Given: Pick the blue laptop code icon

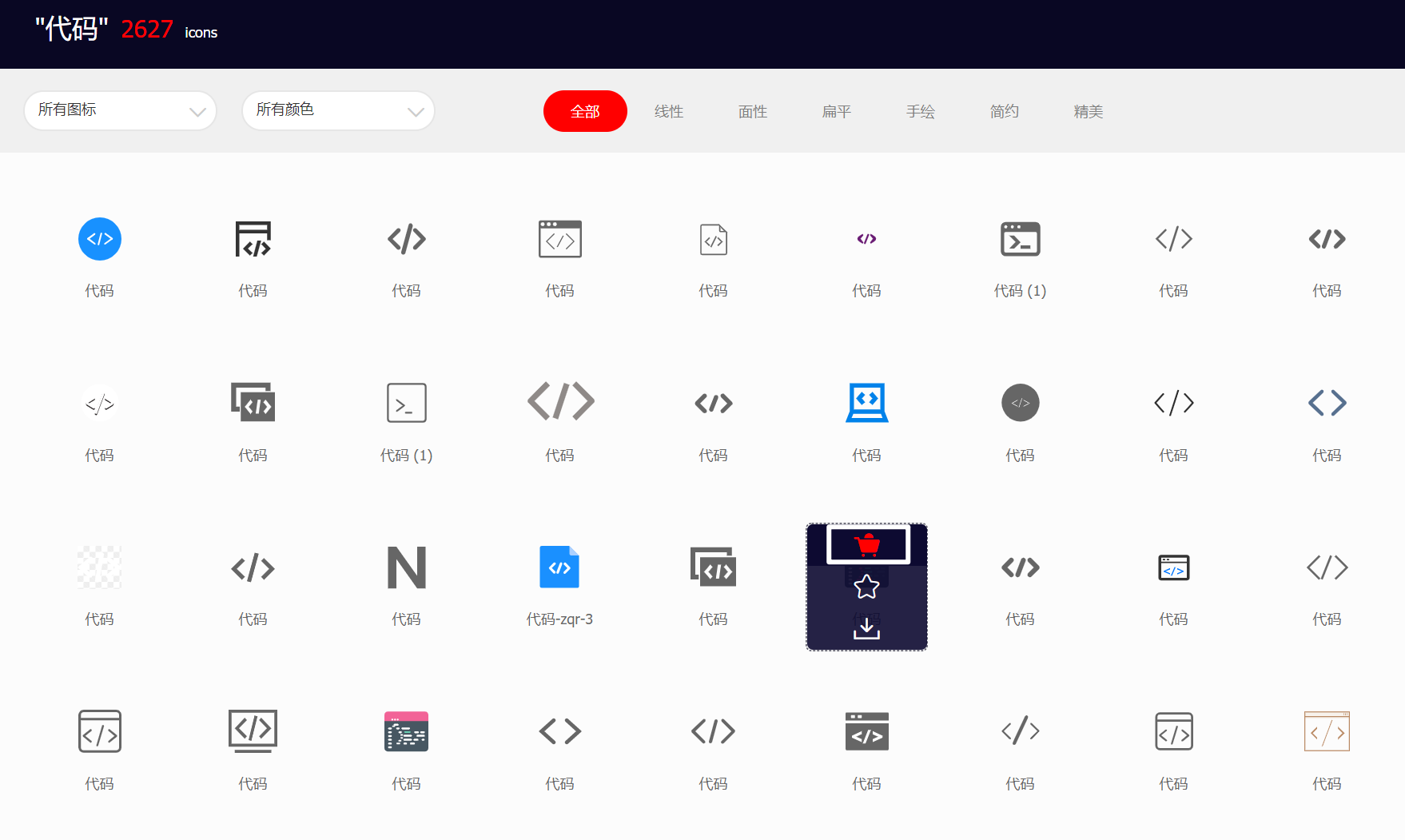Looking at the screenshot, I should (x=867, y=403).
